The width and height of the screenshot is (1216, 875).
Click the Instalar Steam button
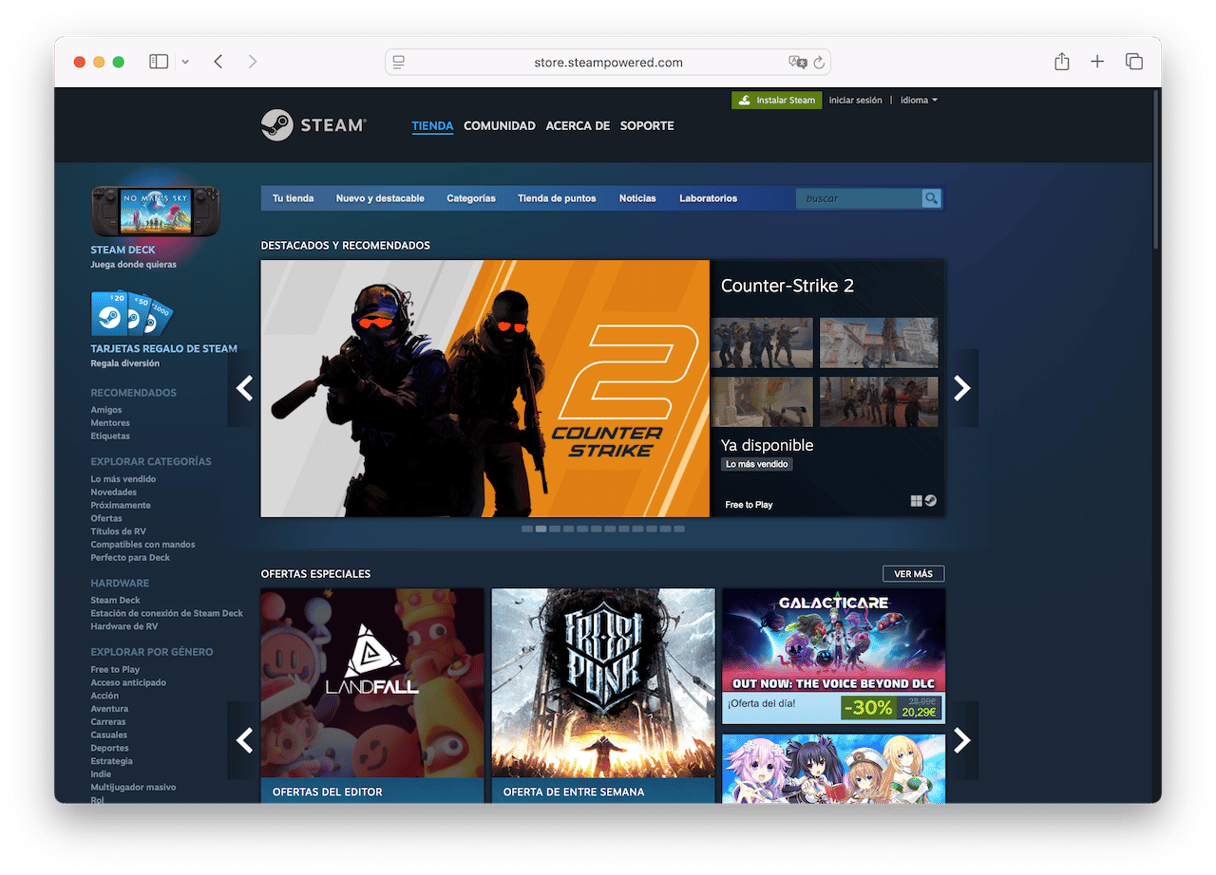tap(777, 100)
